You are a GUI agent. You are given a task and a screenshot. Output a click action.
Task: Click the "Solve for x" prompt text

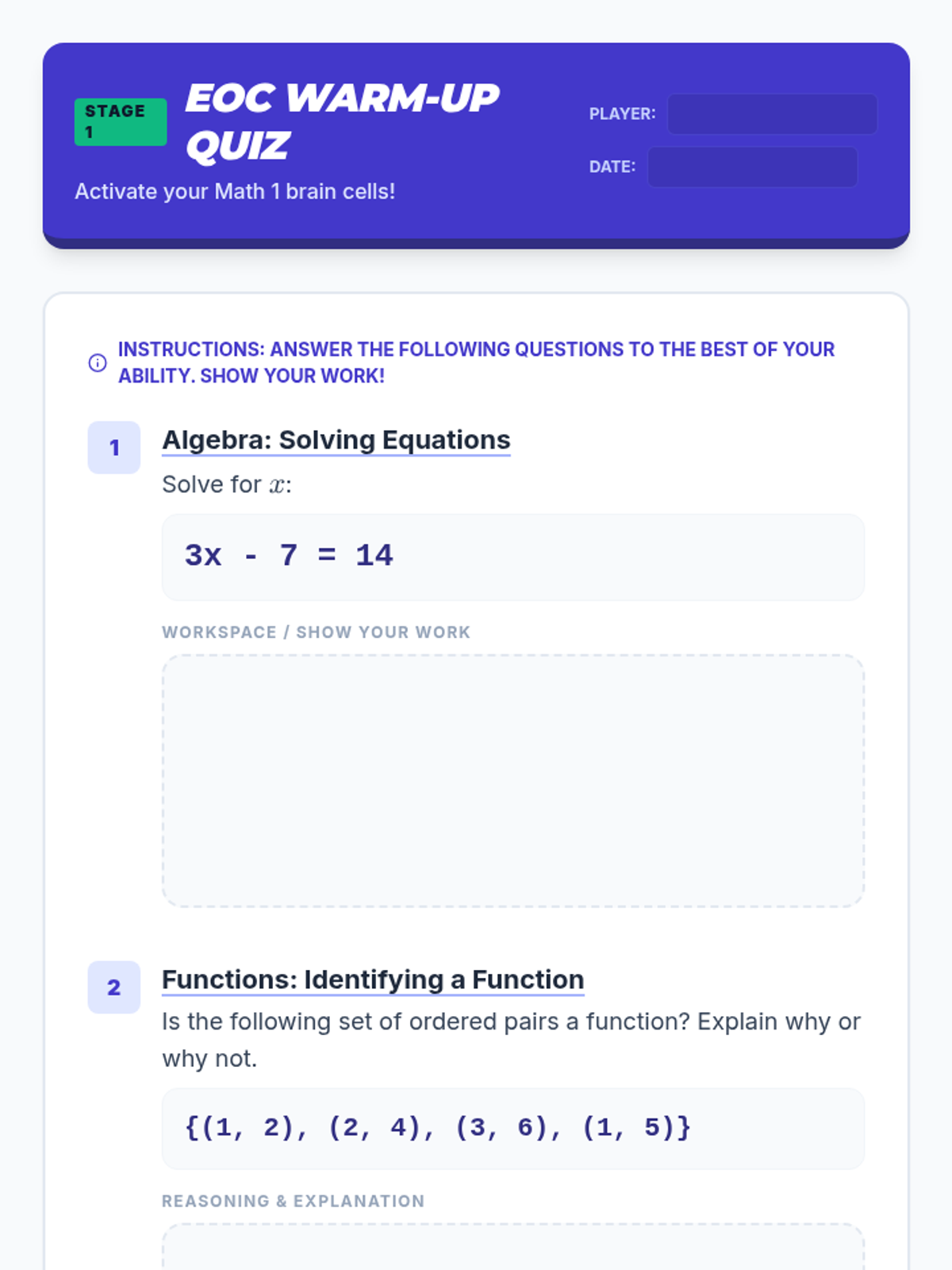click(x=227, y=485)
